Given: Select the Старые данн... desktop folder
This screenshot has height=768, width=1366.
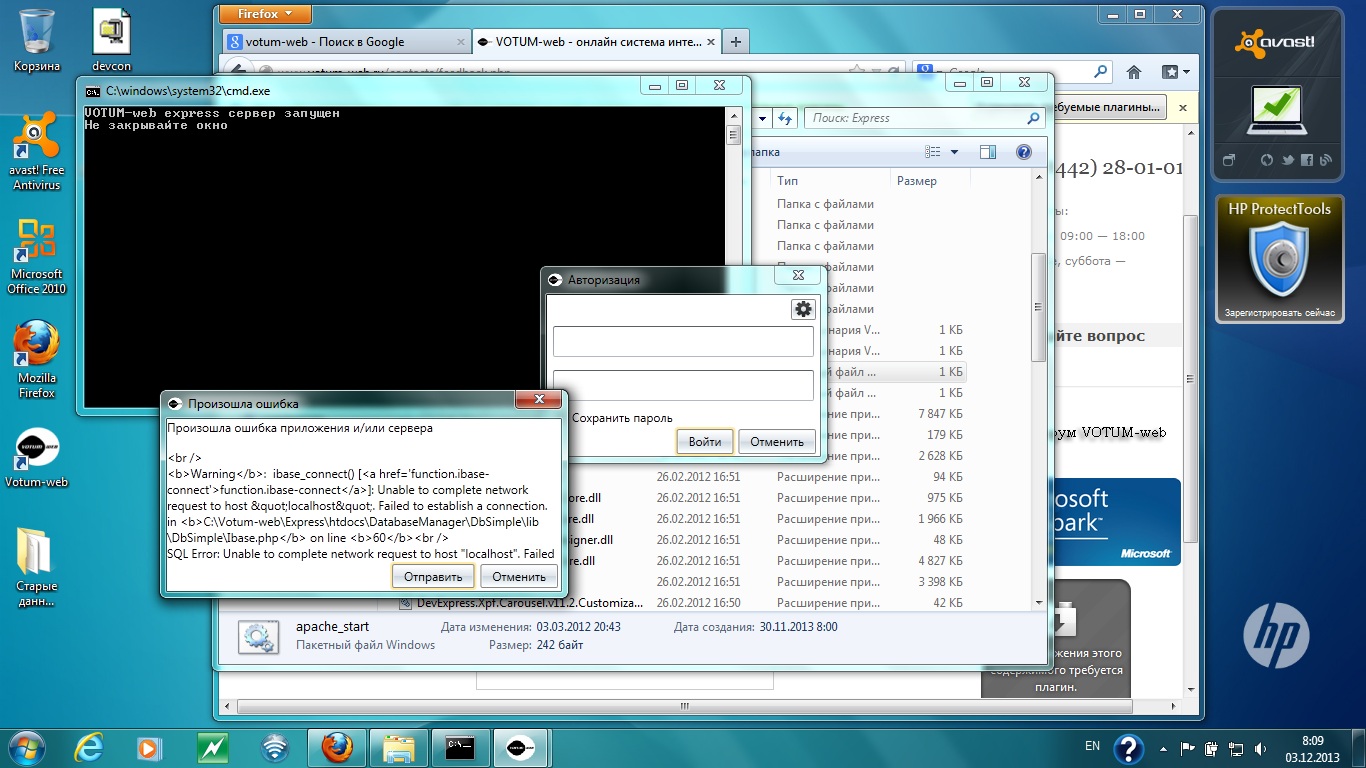Looking at the screenshot, I should [37, 566].
